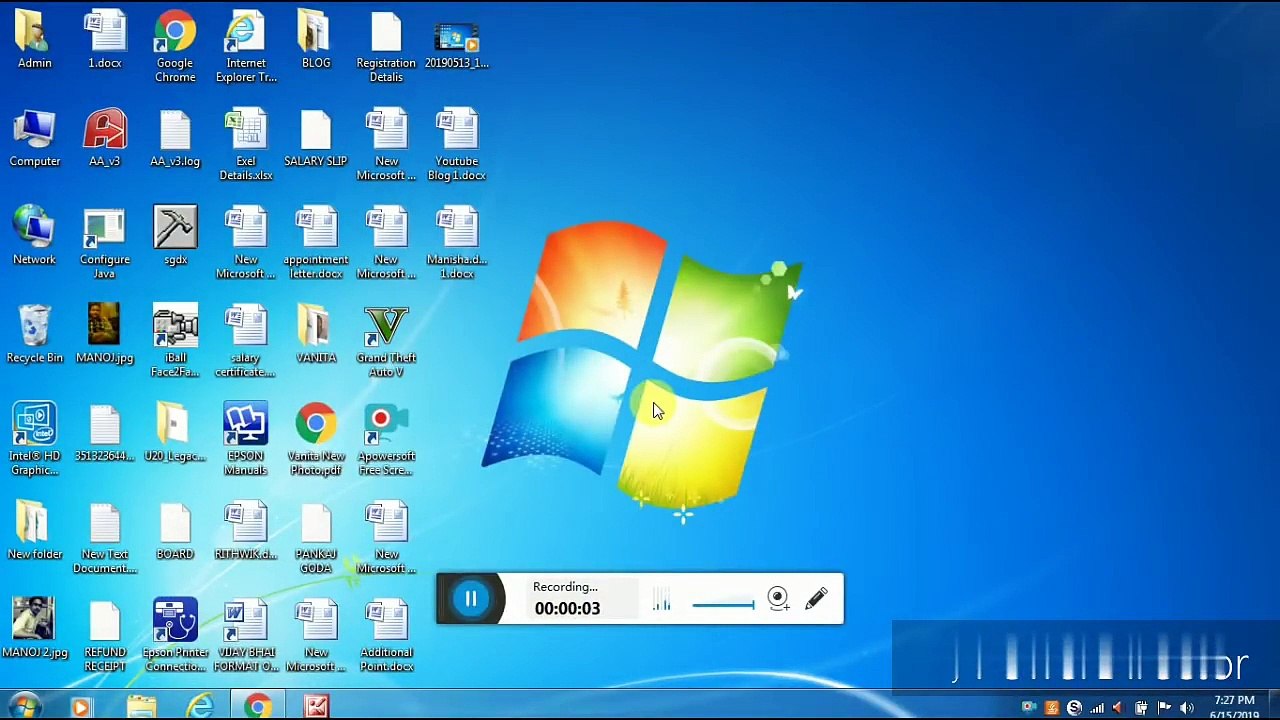
Task: Select the REFUND RECEIPT file
Action: 105,635
